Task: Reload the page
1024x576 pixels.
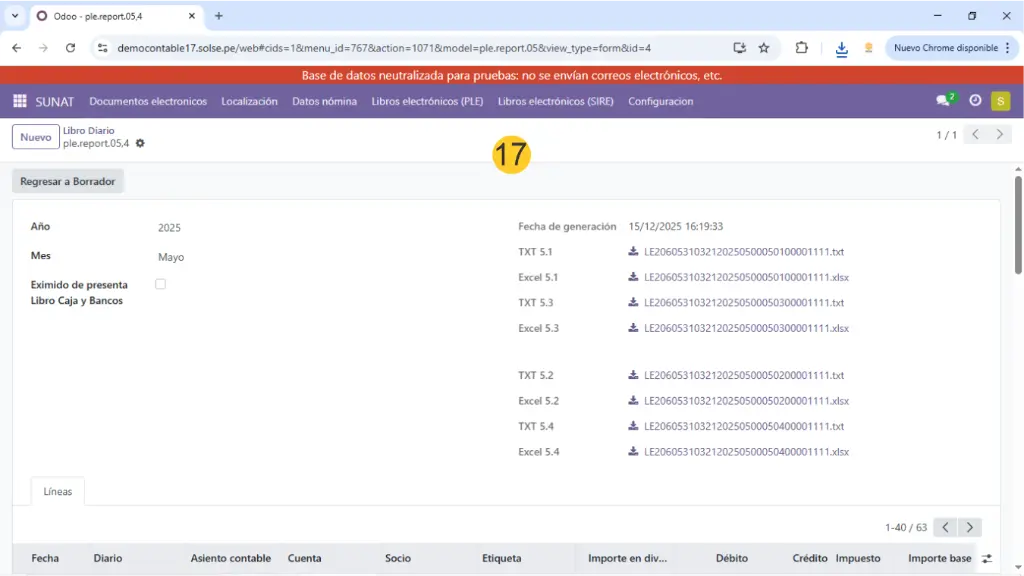Action: coord(70,48)
